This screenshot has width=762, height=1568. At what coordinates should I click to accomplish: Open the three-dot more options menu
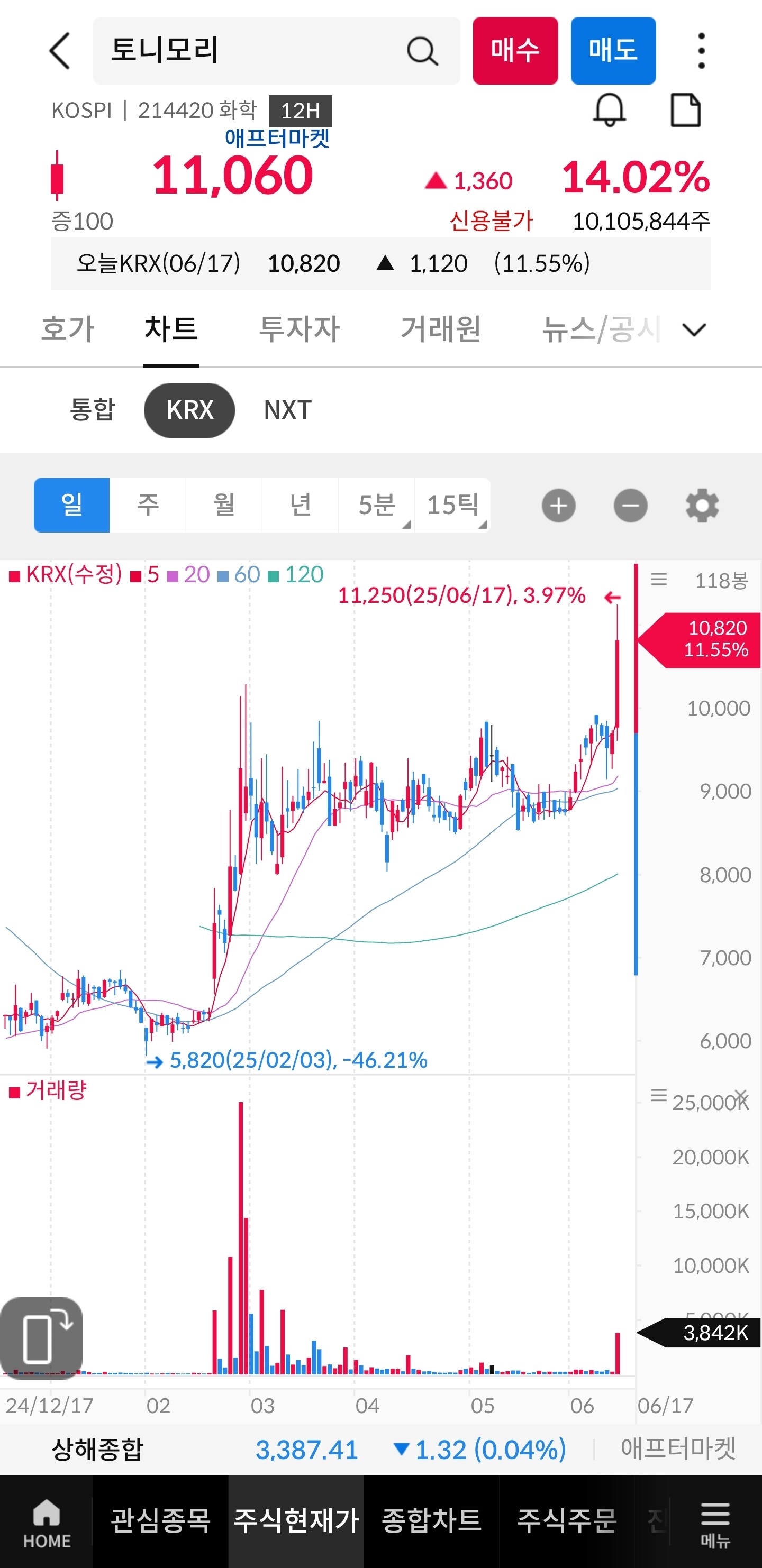(701, 51)
